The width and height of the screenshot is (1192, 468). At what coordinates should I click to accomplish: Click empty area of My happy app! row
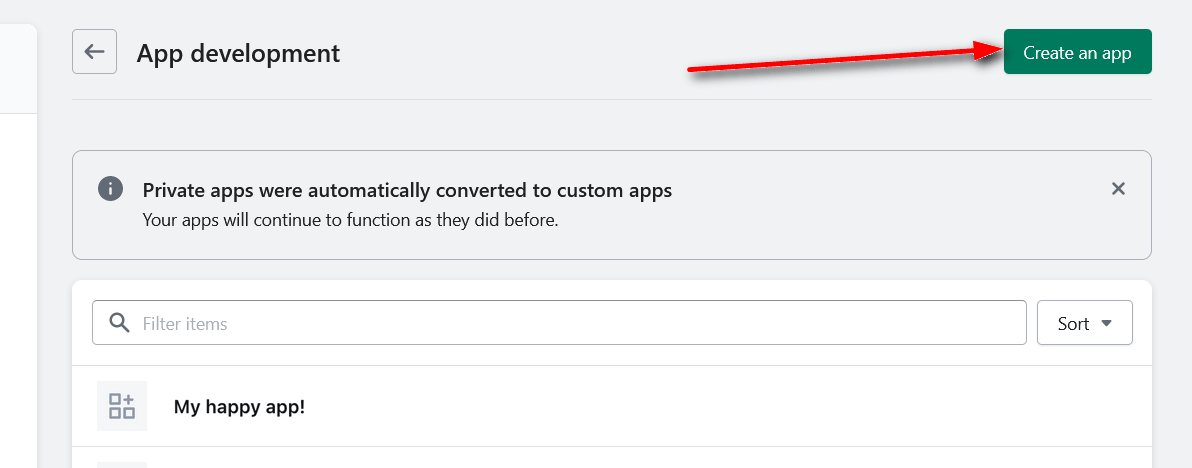pos(722,406)
